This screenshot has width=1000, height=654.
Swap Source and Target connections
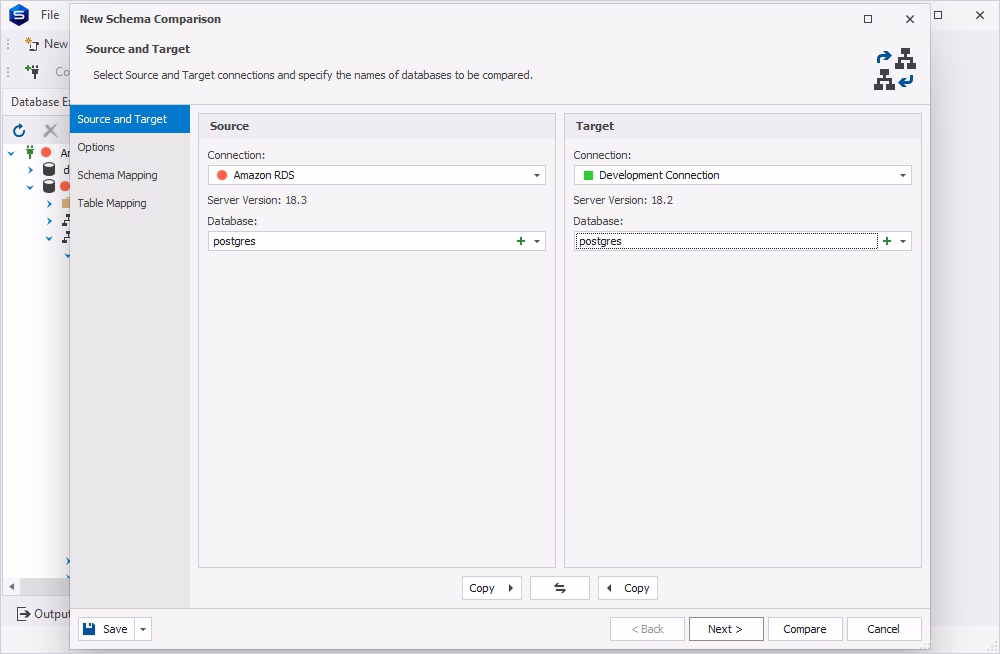(560, 588)
